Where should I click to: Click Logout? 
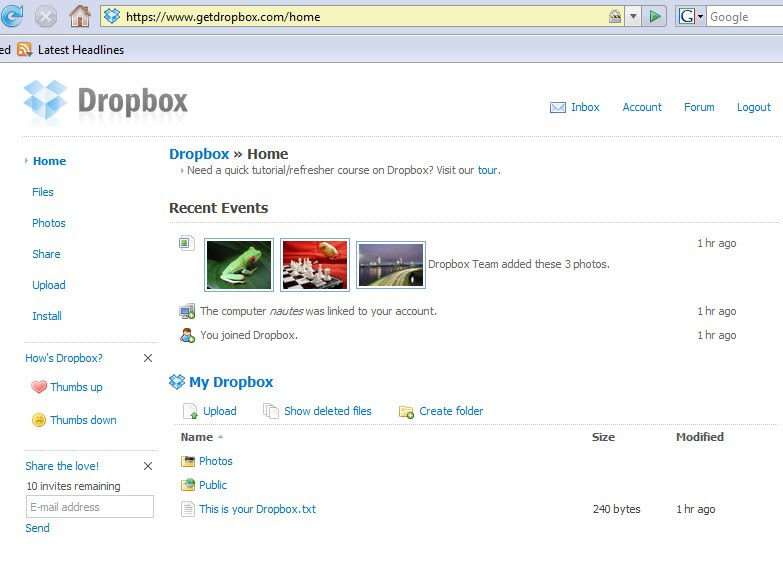pos(754,107)
